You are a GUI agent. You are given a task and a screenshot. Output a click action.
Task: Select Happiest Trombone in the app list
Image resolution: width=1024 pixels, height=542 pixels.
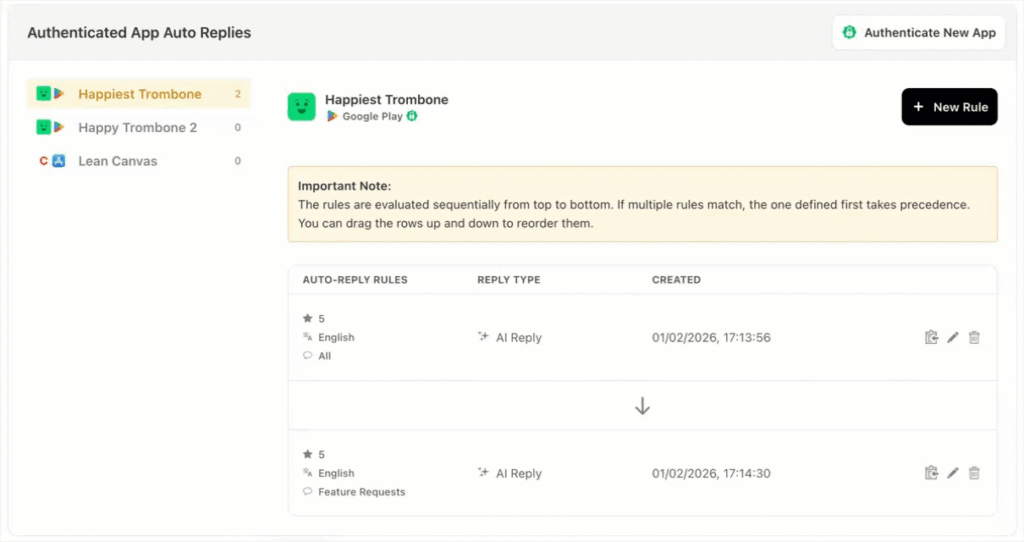tap(139, 94)
